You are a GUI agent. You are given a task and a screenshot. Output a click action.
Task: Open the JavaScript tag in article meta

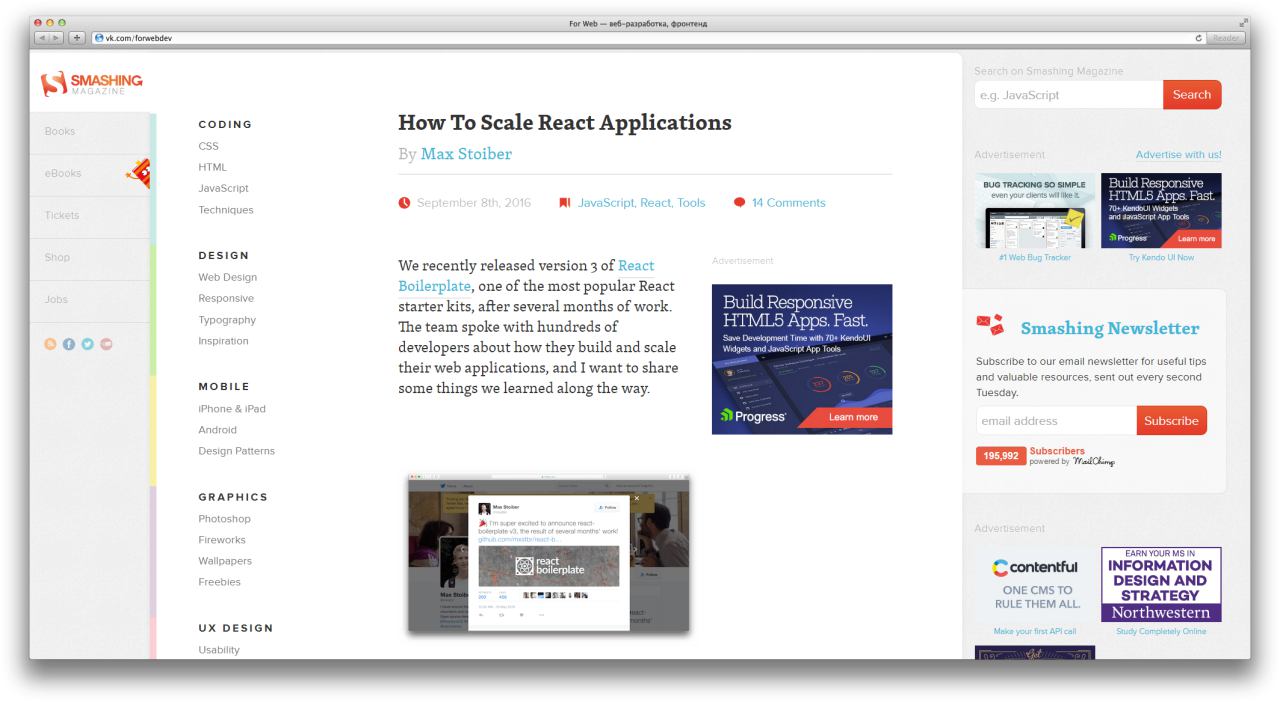point(607,203)
